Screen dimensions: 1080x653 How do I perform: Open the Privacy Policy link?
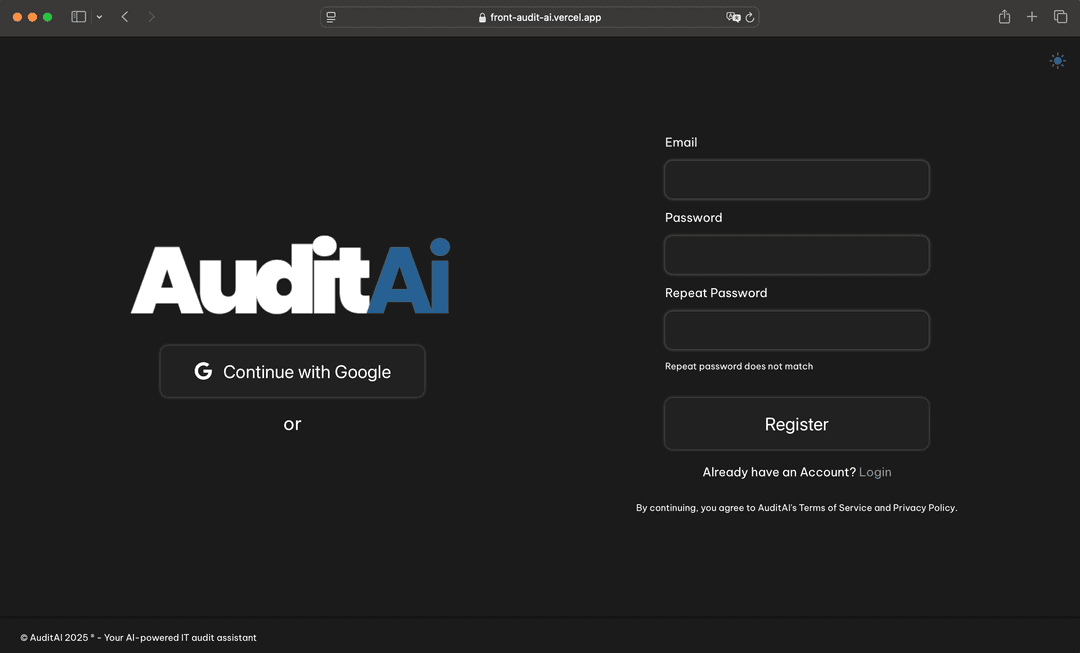[923, 507]
